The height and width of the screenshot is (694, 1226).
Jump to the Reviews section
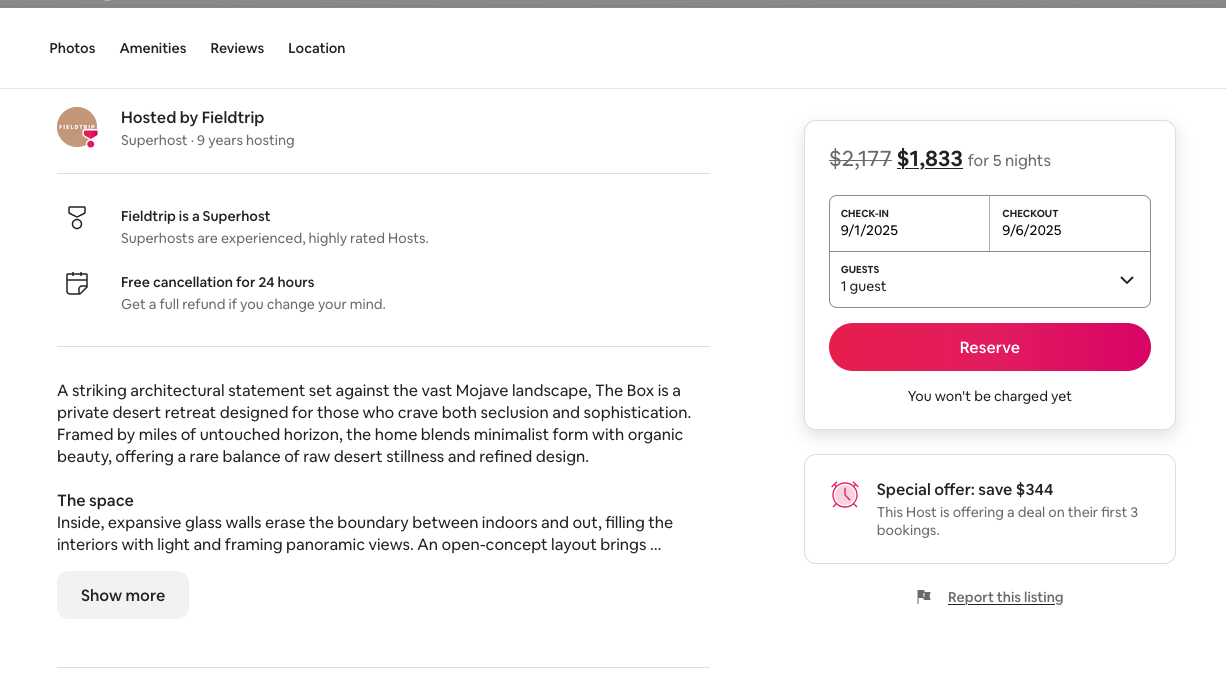[237, 48]
